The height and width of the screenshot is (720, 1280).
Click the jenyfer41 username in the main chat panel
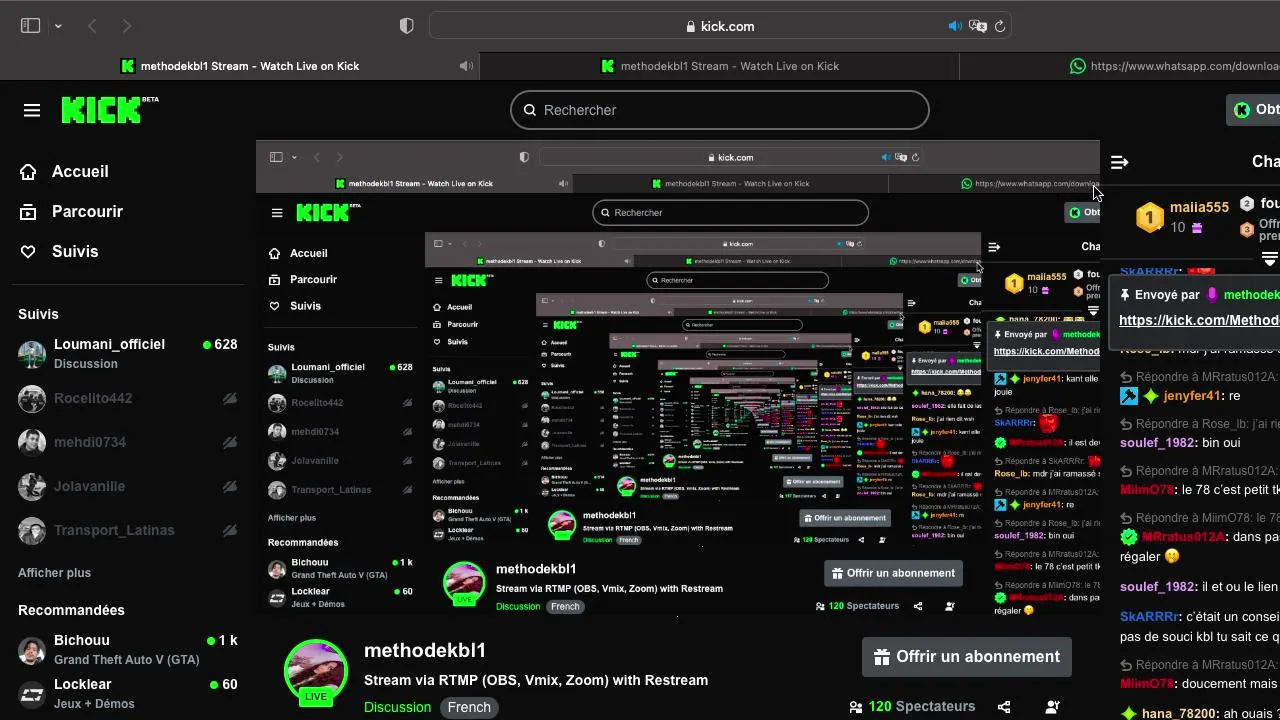pyautogui.click(x=1194, y=396)
